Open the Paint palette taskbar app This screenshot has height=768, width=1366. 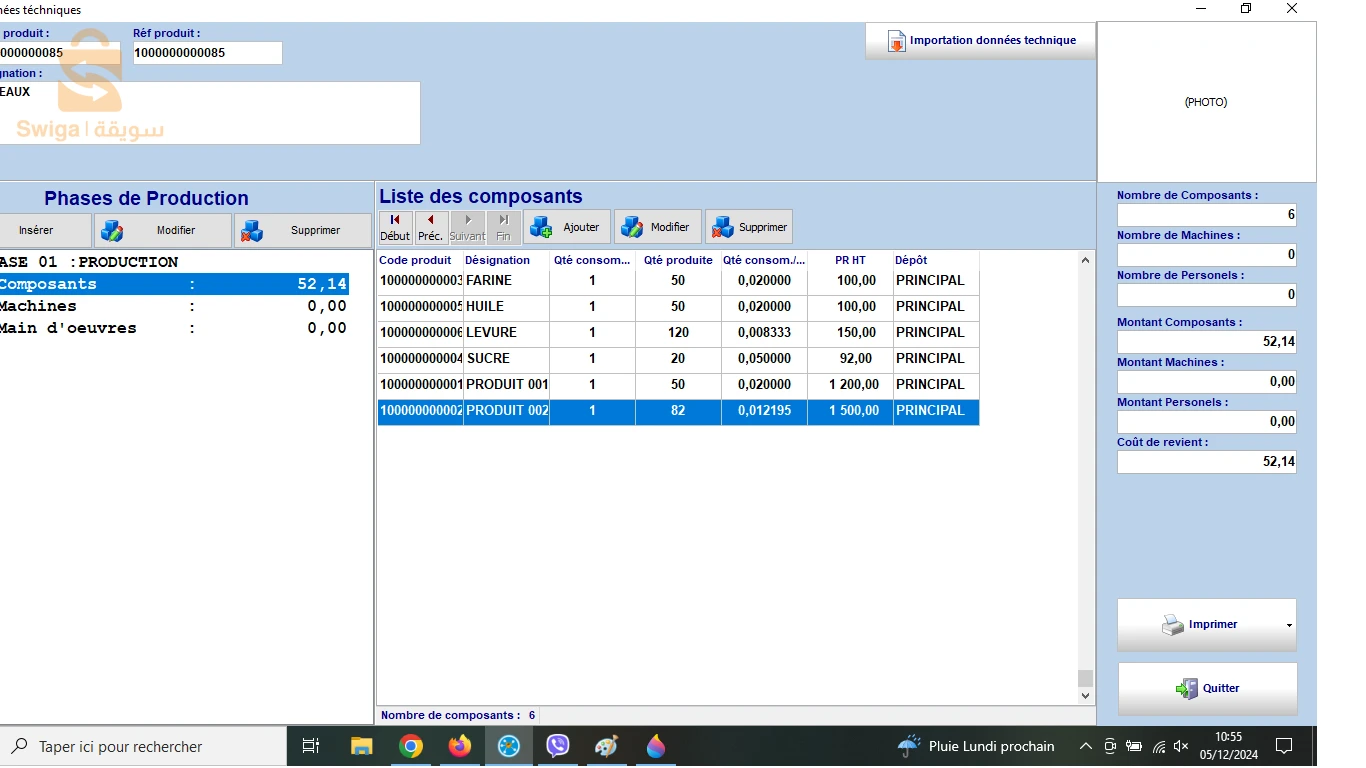coord(607,746)
